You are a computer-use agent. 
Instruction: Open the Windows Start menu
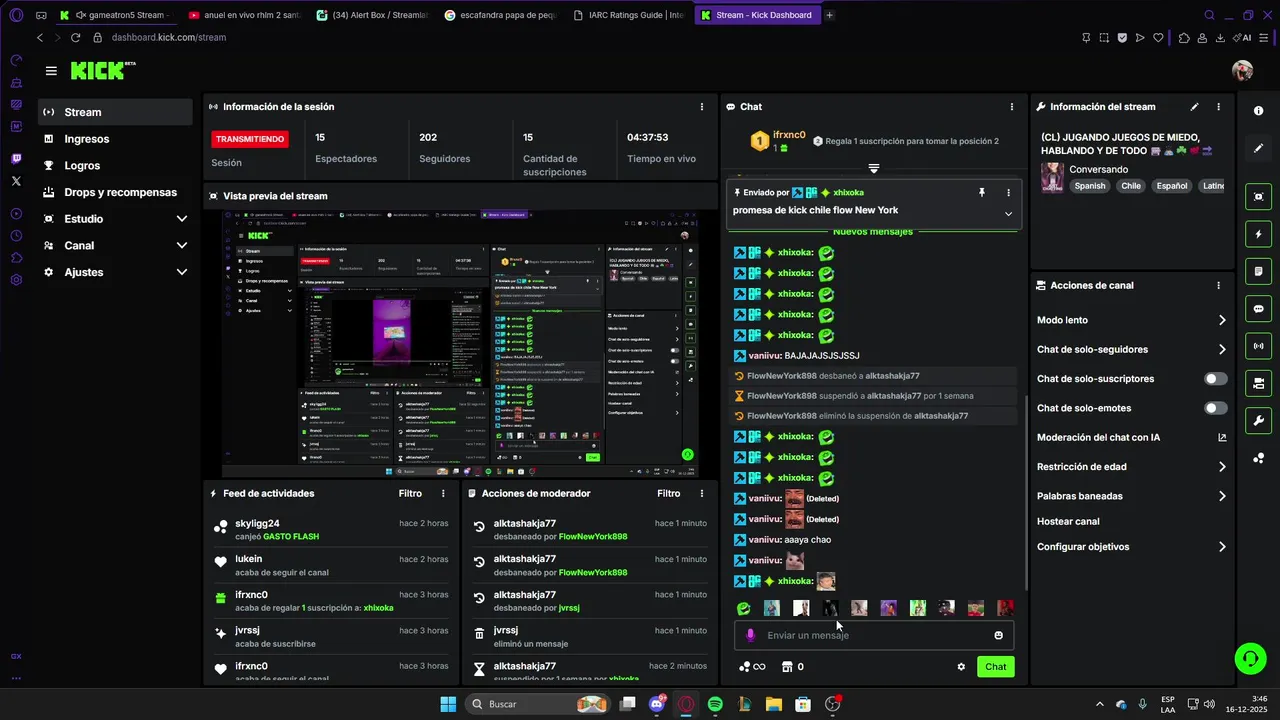coord(448,704)
